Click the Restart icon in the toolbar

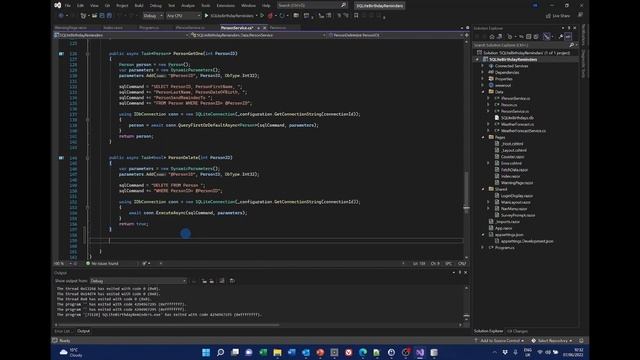[x=282, y=16]
